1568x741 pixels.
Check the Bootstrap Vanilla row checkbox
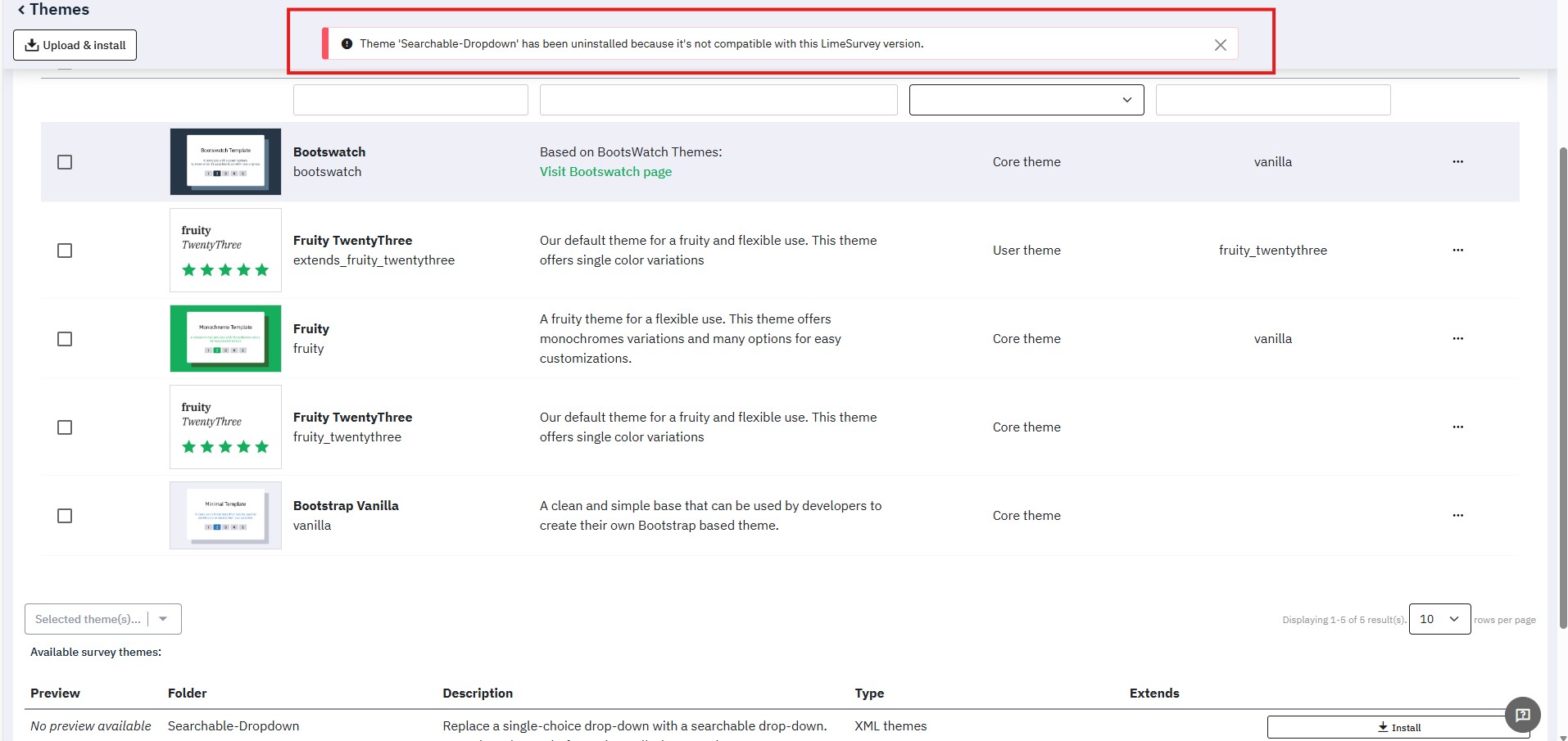coord(65,516)
